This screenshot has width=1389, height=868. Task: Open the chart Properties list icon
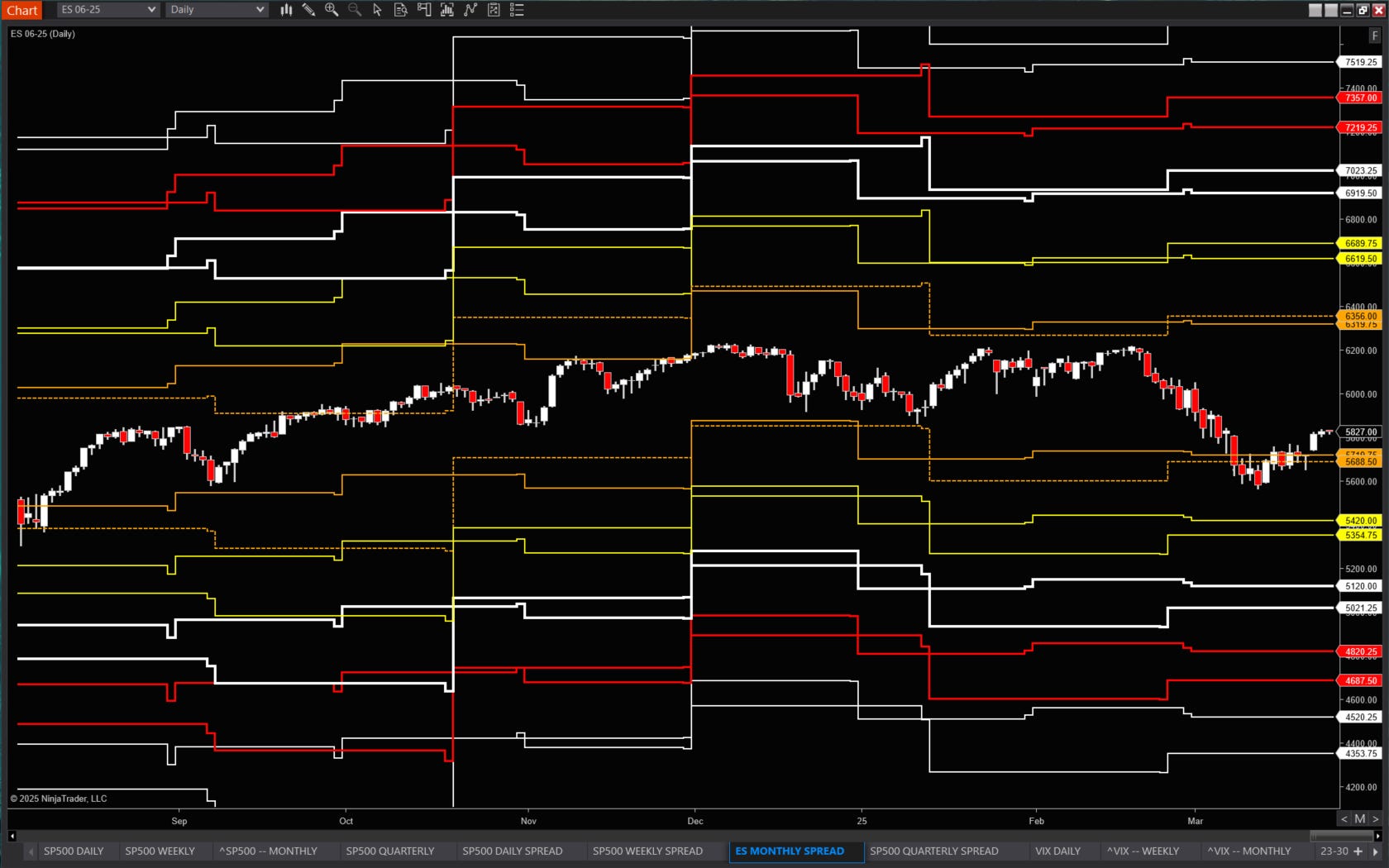point(517,10)
